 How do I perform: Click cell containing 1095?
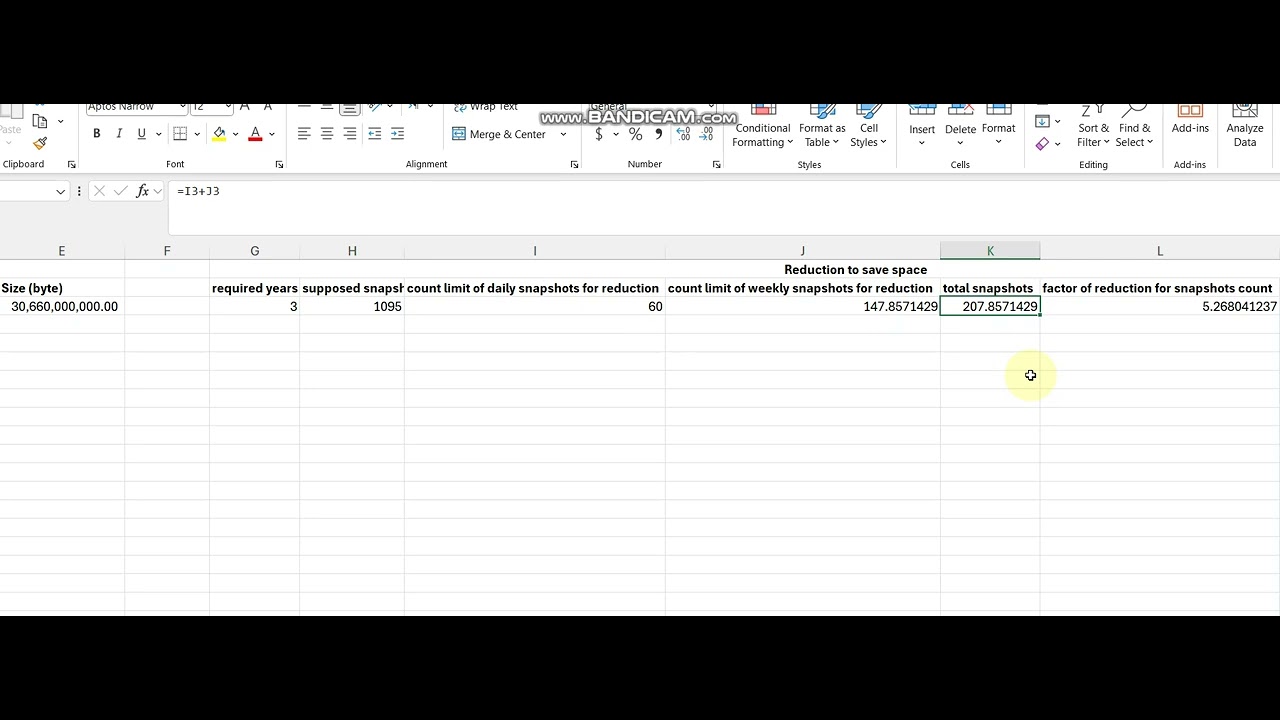[352, 307]
